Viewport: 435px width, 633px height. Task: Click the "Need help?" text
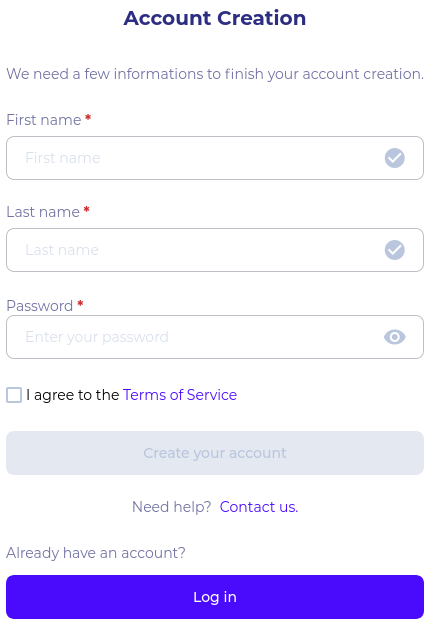click(171, 507)
